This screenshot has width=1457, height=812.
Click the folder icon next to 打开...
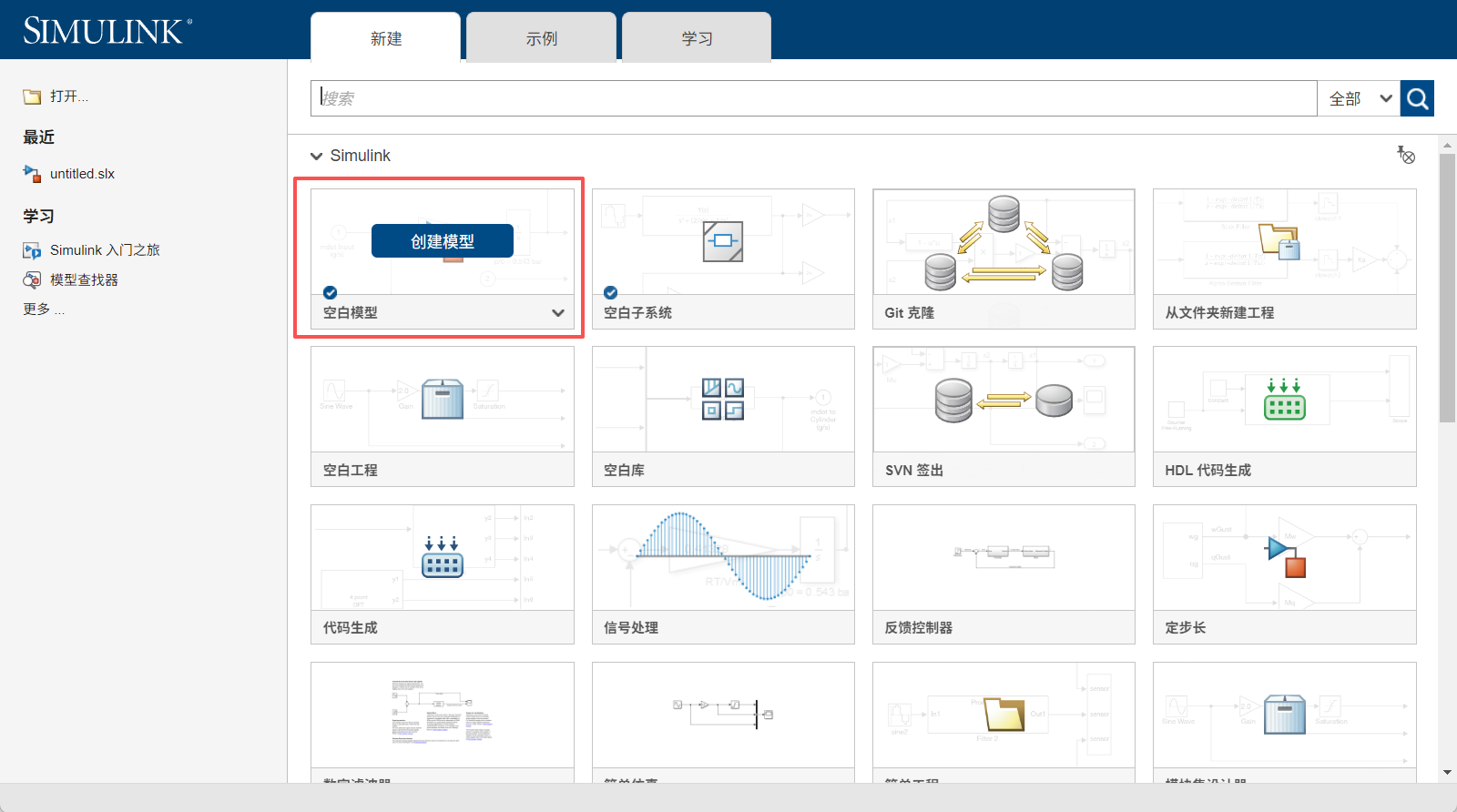[x=32, y=96]
